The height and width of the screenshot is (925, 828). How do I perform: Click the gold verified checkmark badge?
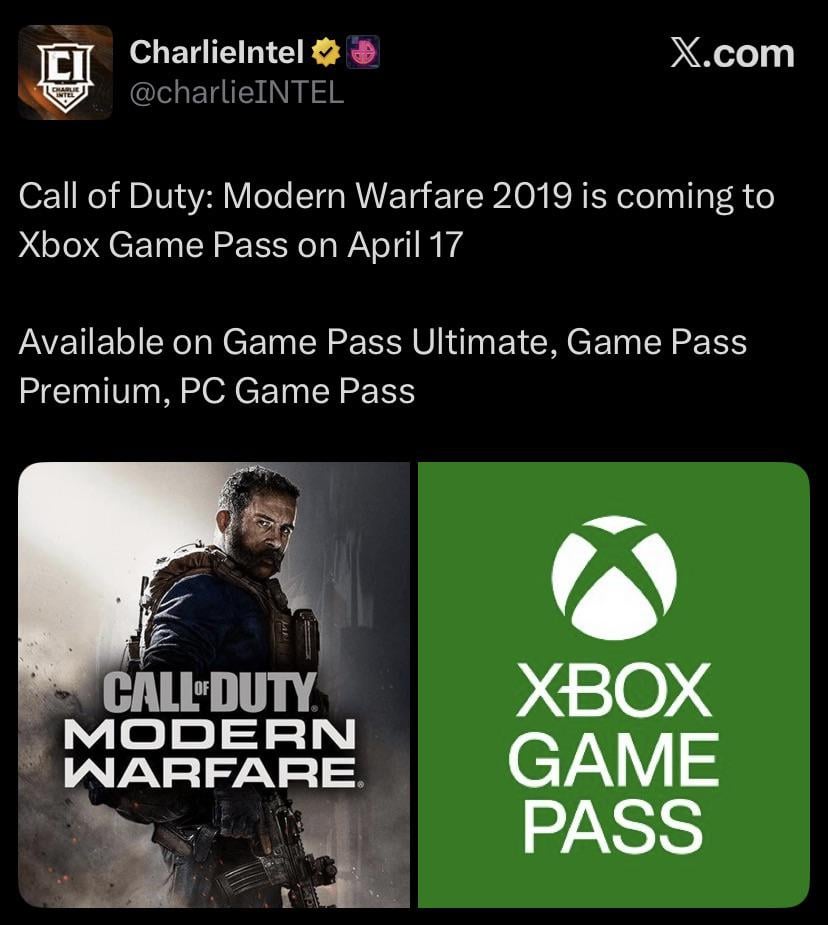click(326, 53)
